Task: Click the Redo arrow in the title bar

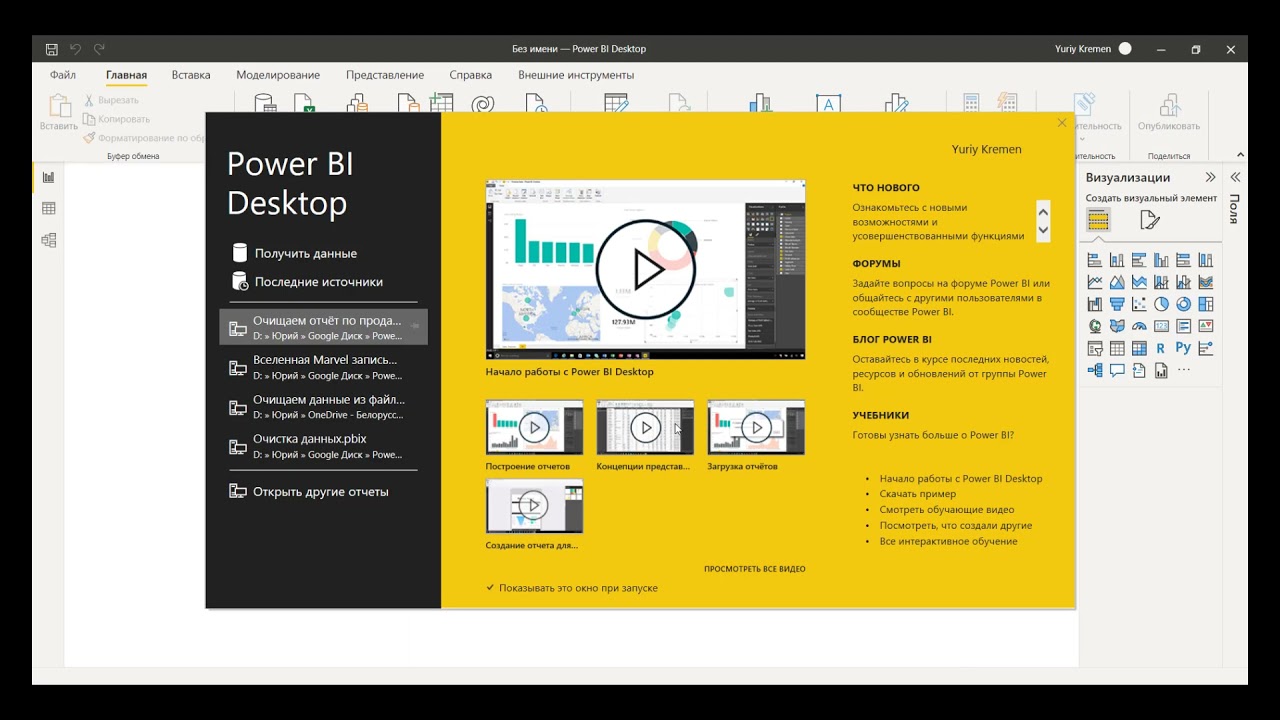Action: tap(99, 49)
